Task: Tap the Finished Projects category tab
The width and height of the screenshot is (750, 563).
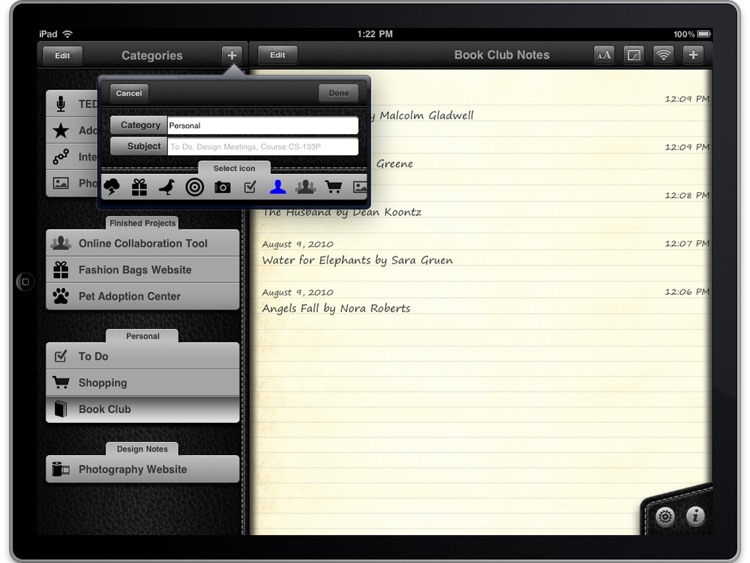Action: pos(143,223)
